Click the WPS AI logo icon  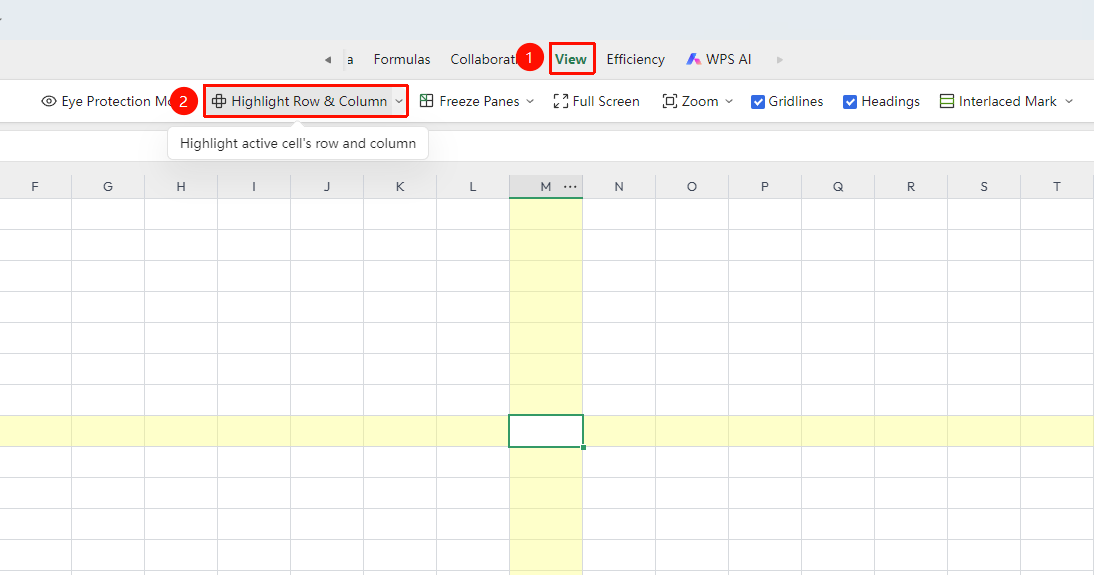pos(693,59)
